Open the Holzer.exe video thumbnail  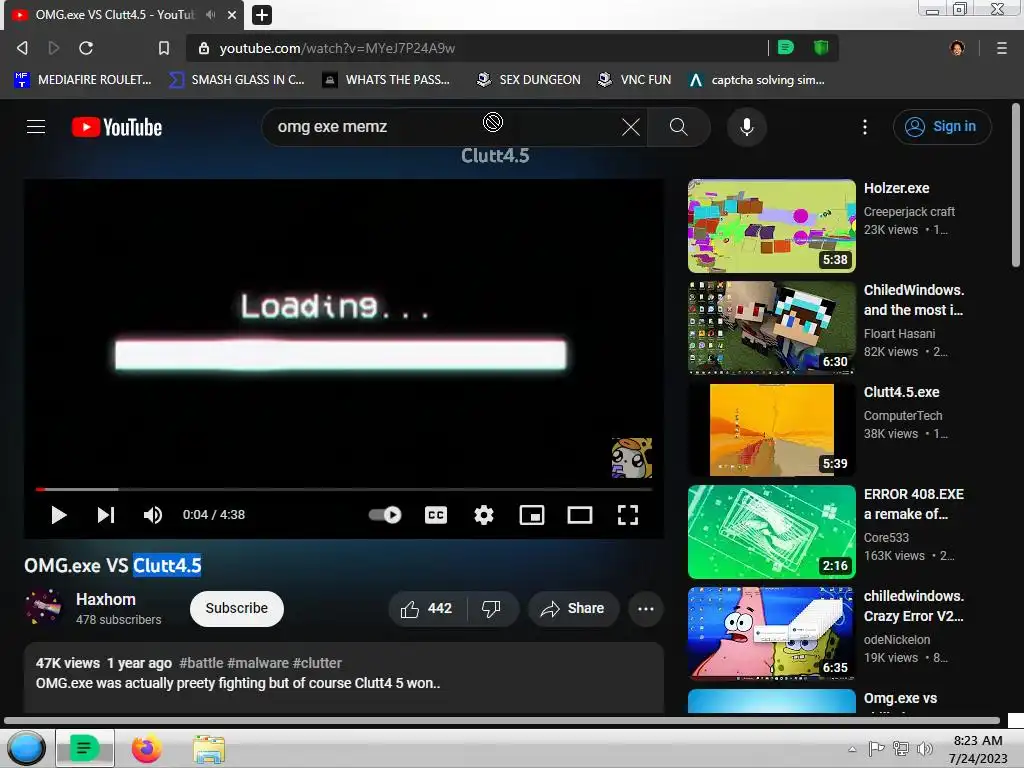(771, 226)
